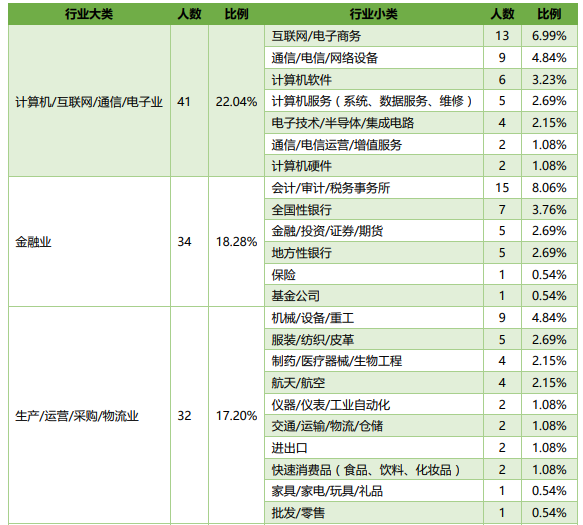Image resolution: width=583 pixels, height=525 pixels.
Task: Click the 22.04% percentage cell
Action: click(x=236, y=101)
